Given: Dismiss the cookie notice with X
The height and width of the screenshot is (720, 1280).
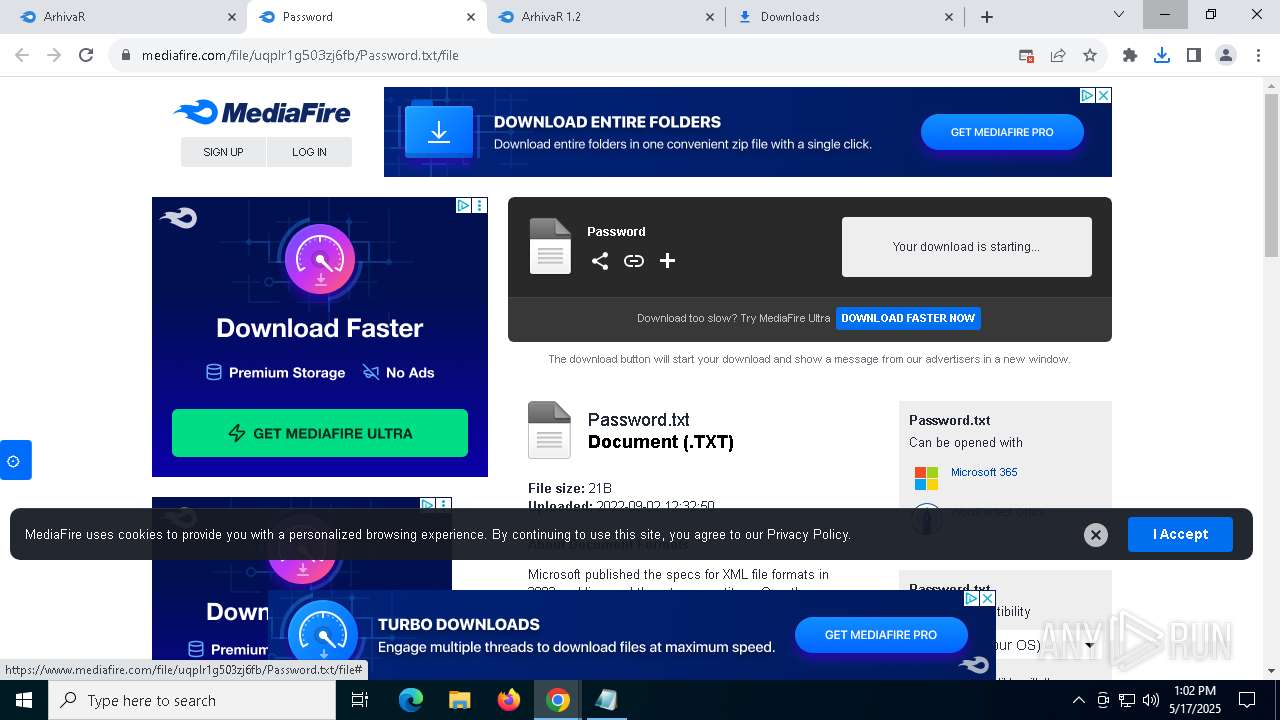Looking at the screenshot, I should coord(1096,535).
